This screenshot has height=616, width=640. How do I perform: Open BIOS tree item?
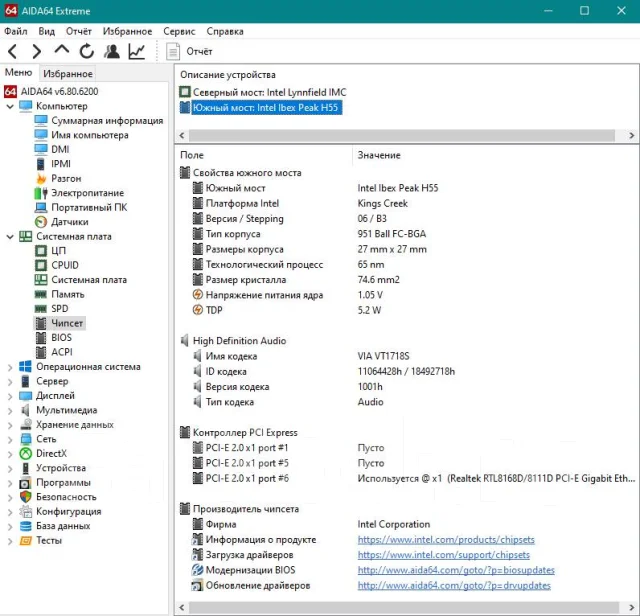pos(61,338)
